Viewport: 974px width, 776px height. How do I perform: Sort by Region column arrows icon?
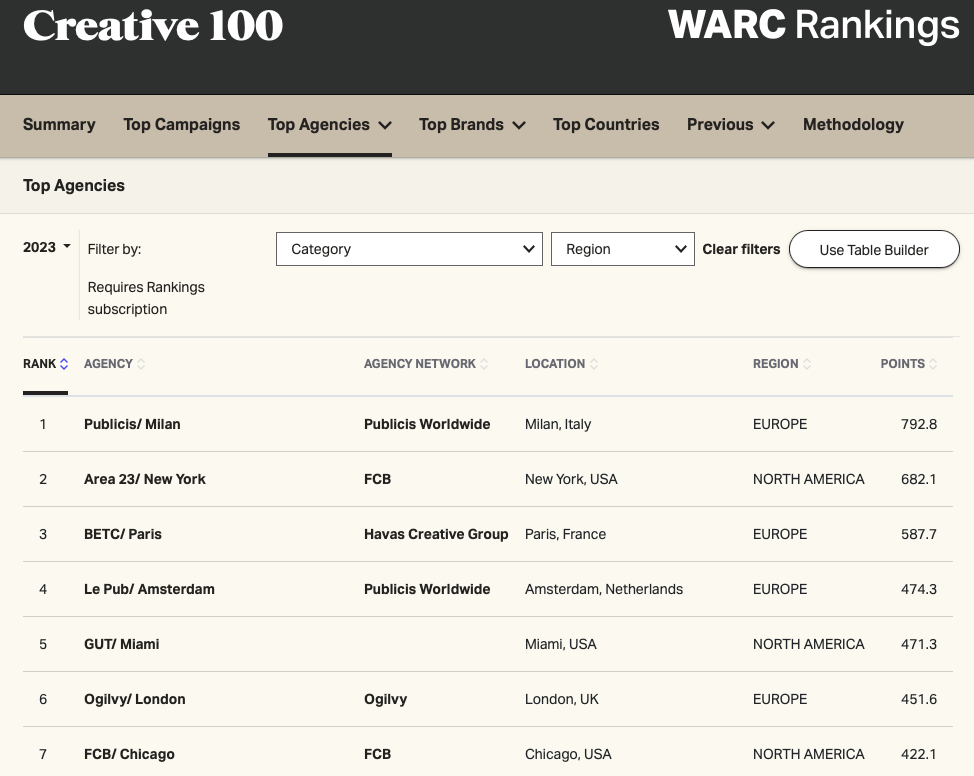pyautogui.click(x=807, y=364)
